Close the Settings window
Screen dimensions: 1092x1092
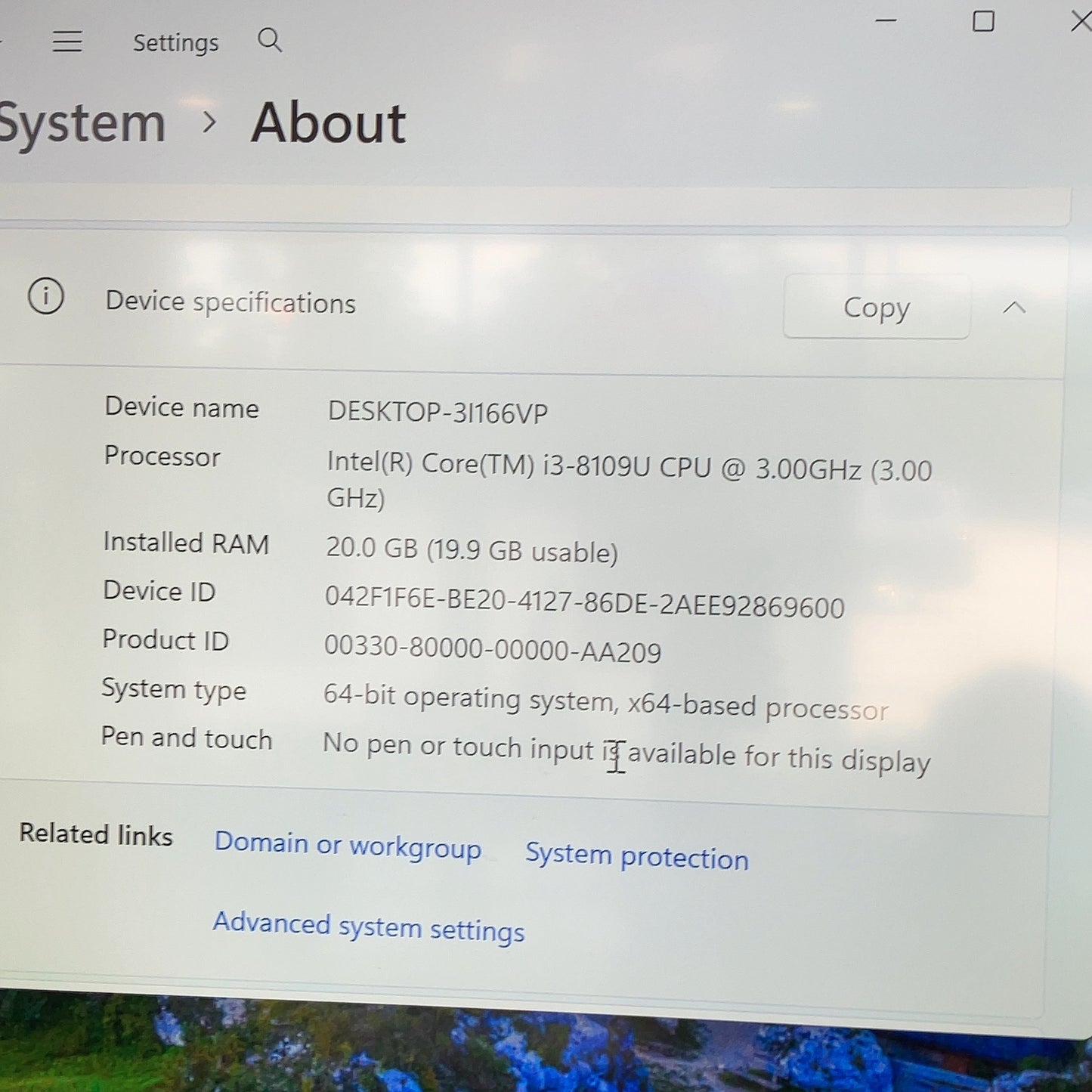tap(1081, 21)
